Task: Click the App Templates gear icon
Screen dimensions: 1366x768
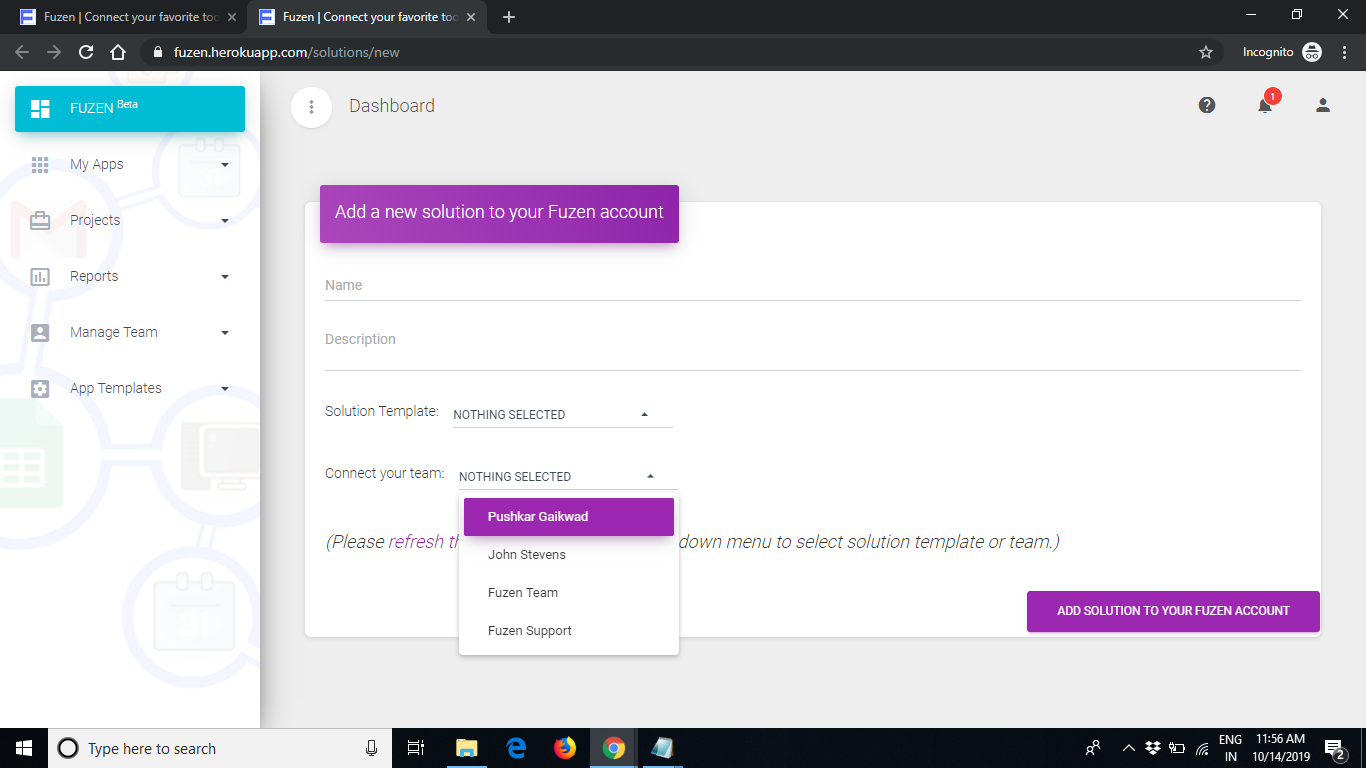Action: pos(40,389)
